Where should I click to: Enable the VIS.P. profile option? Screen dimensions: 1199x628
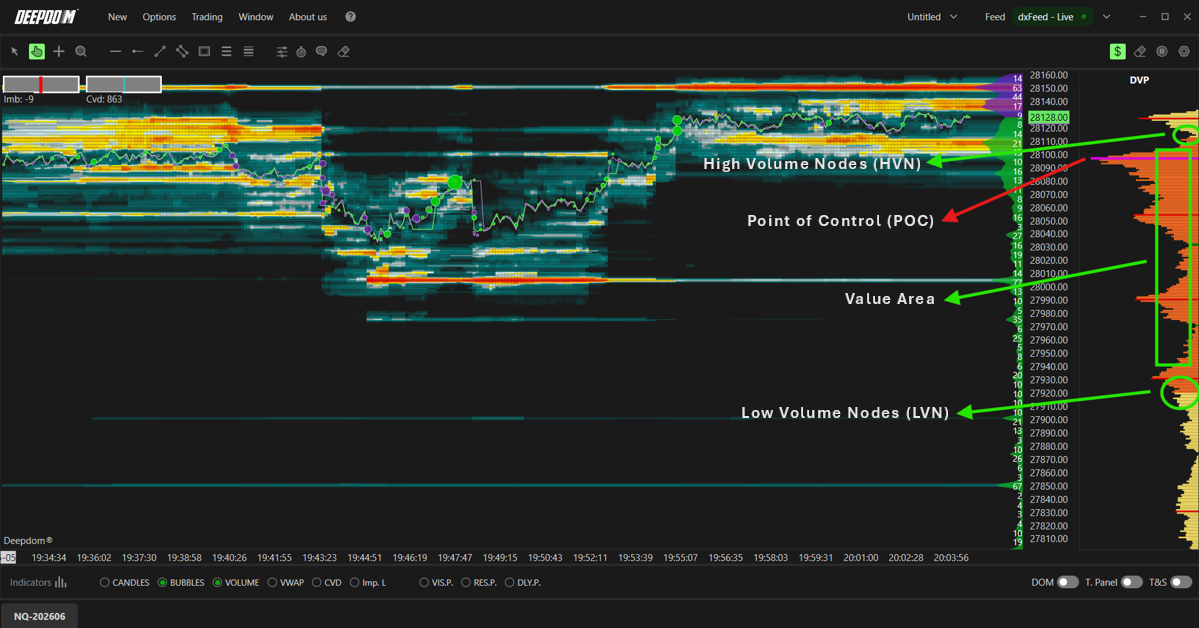[x=424, y=583]
